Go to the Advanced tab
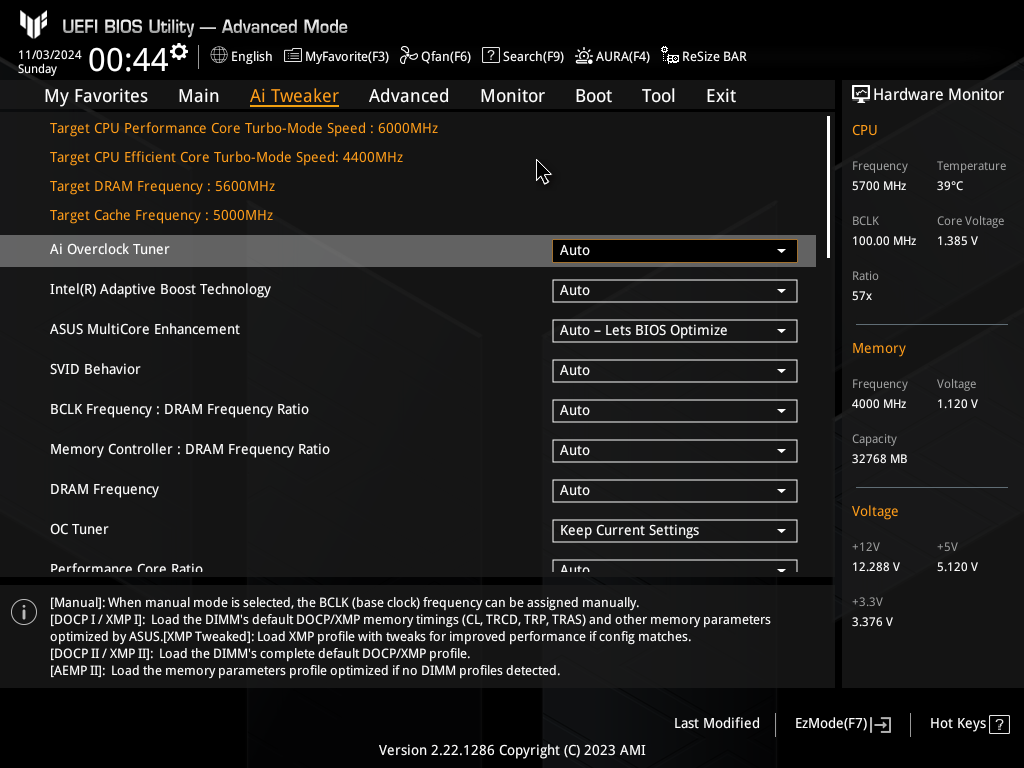 (x=409, y=96)
